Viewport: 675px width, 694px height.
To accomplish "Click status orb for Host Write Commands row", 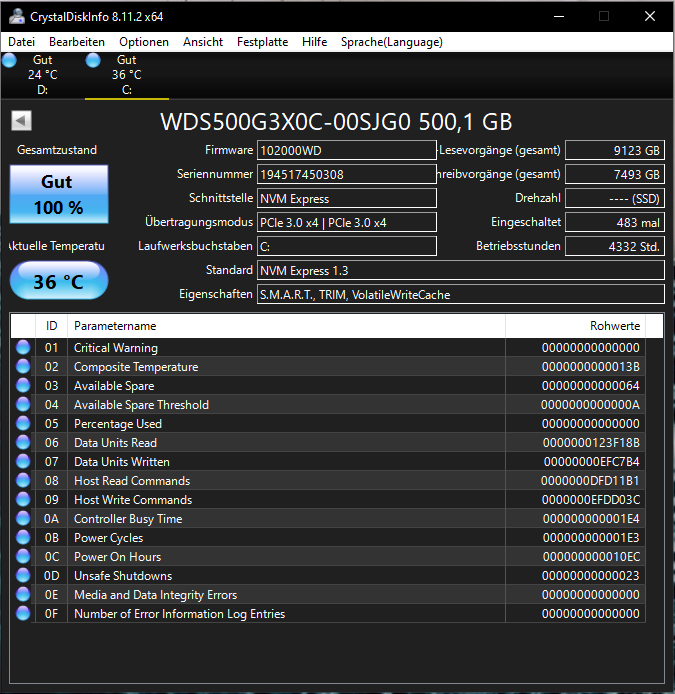I will coord(23,500).
